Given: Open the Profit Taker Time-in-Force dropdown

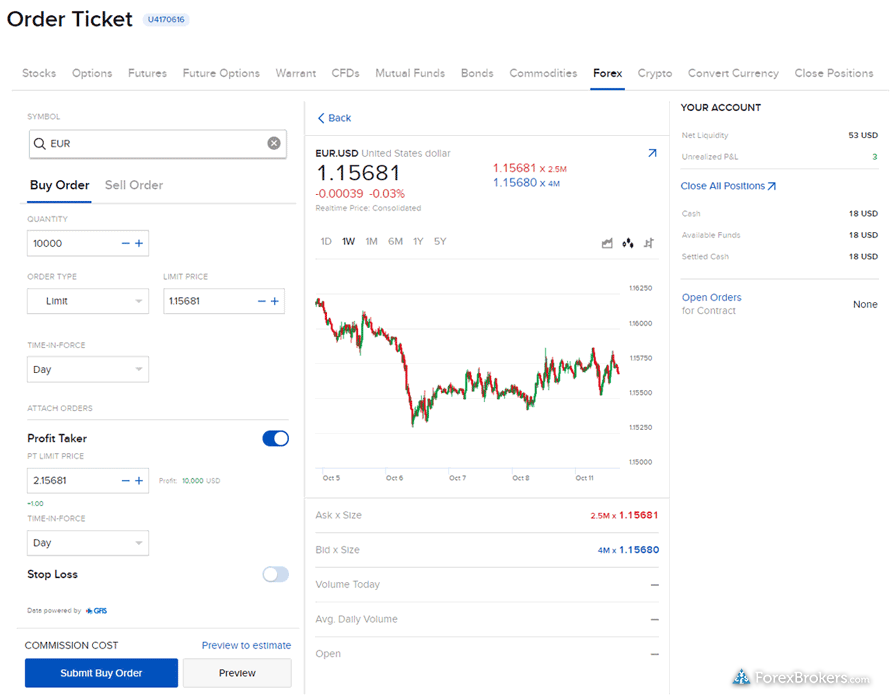Looking at the screenshot, I should (x=88, y=543).
